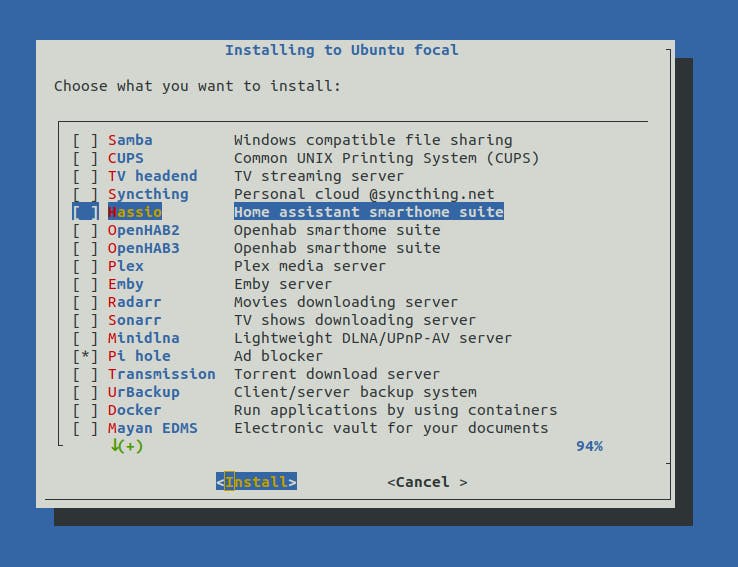Viewport: 738px width, 567px height.
Task: Tick the Samba checkbox
Action: tap(85, 140)
